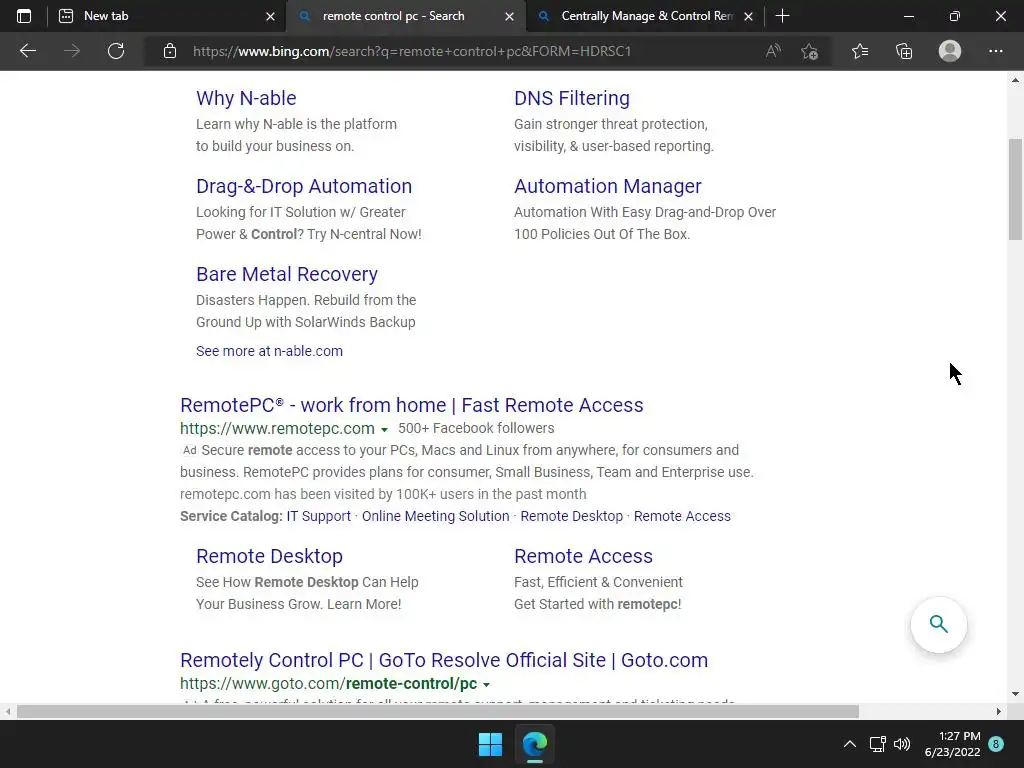Image resolution: width=1024 pixels, height=768 pixels.
Task: Open taskbar clock and date
Action: tap(952, 744)
